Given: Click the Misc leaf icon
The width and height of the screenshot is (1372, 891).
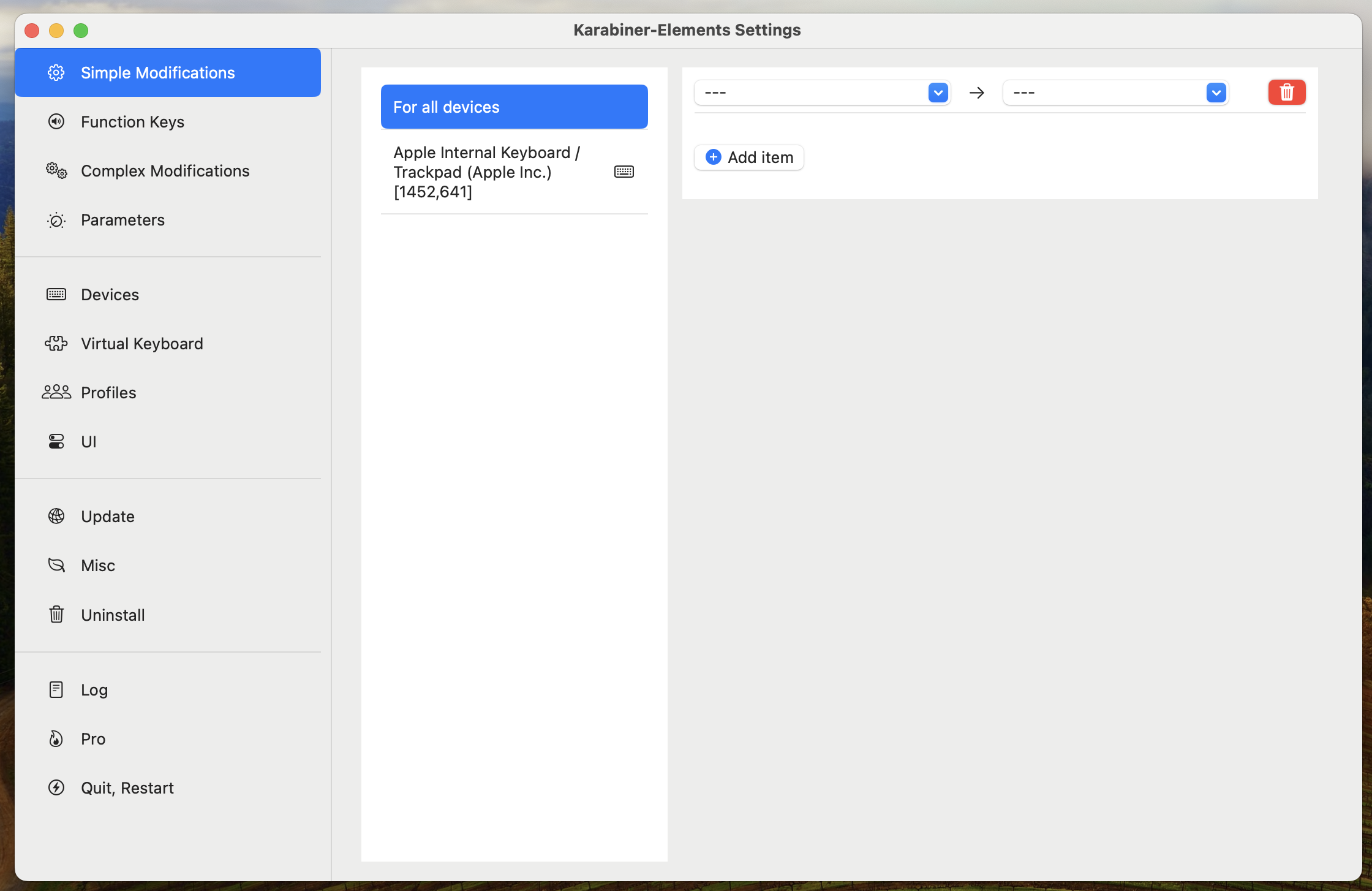Looking at the screenshot, I should [x=56, y=565].
